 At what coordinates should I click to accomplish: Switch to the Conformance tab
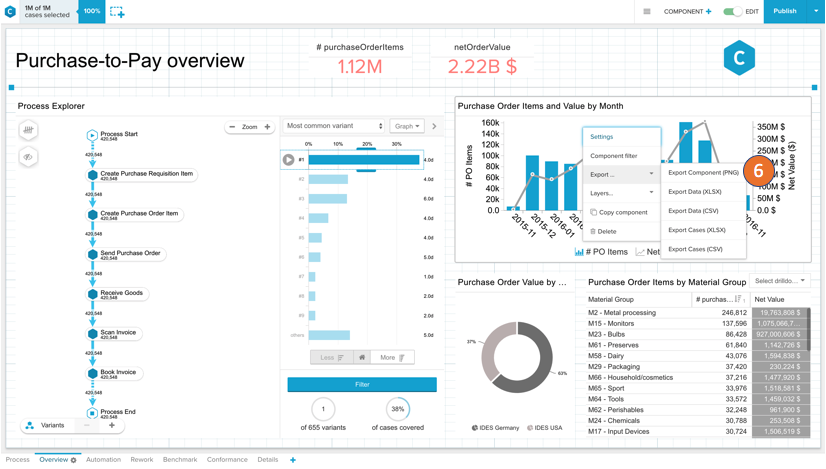coord(227,460)
